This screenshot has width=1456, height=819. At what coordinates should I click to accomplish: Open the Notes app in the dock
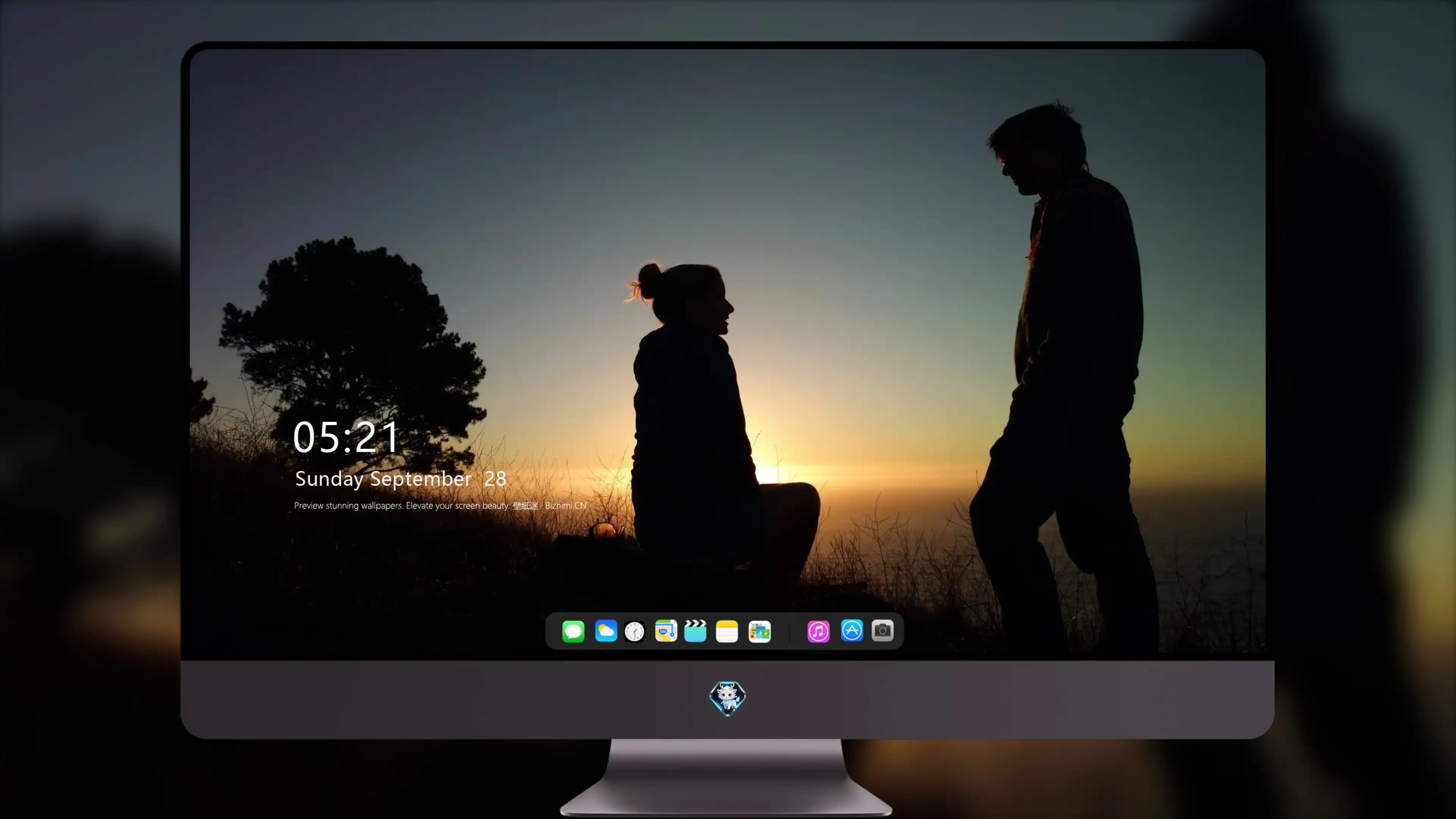(727, 631)
